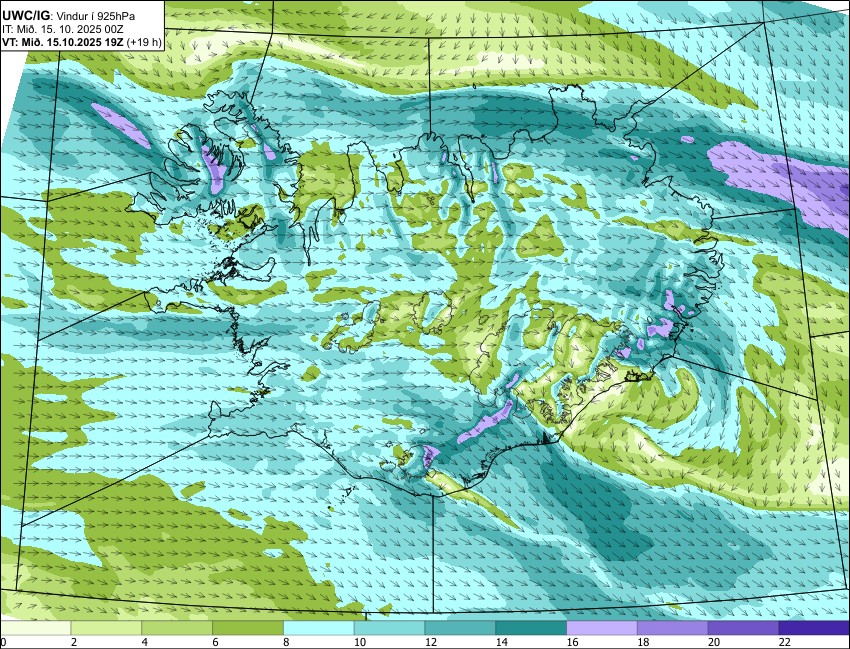
Task: Pick the 20–22 m/s violet legend swatch
Action: click(743, 628)
